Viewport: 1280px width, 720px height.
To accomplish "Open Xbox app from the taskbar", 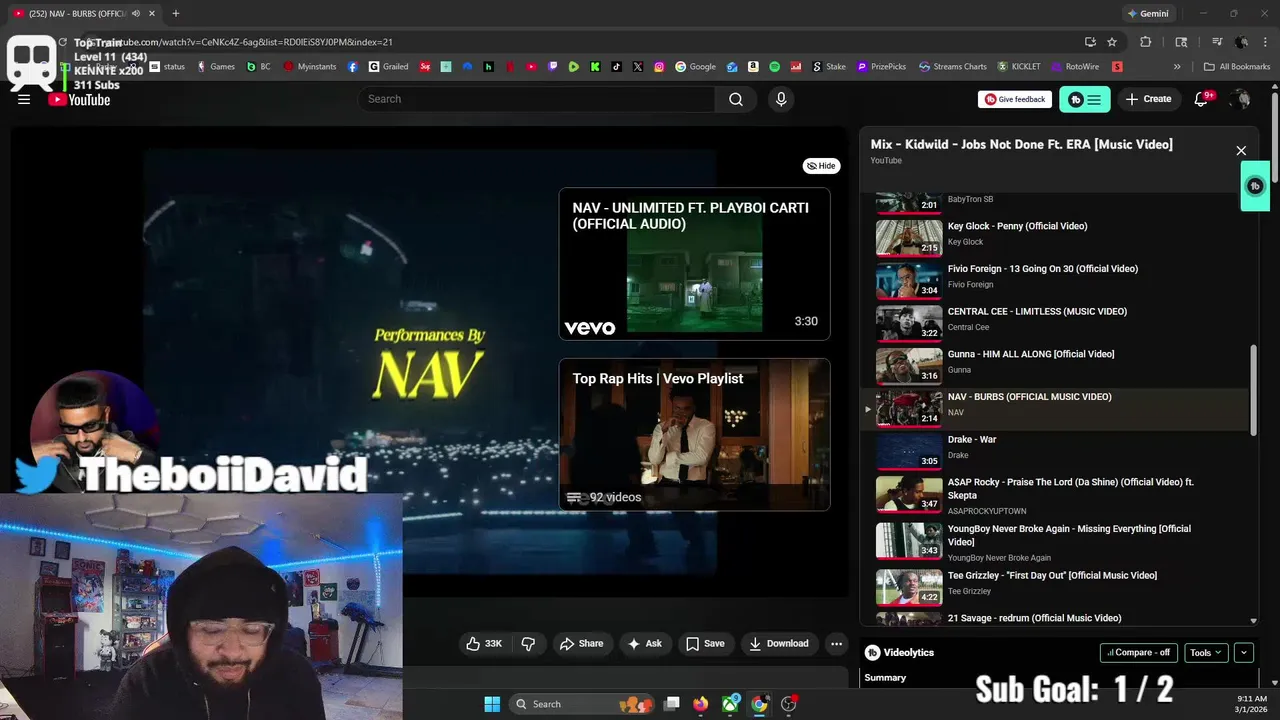I will pos(732,704).
